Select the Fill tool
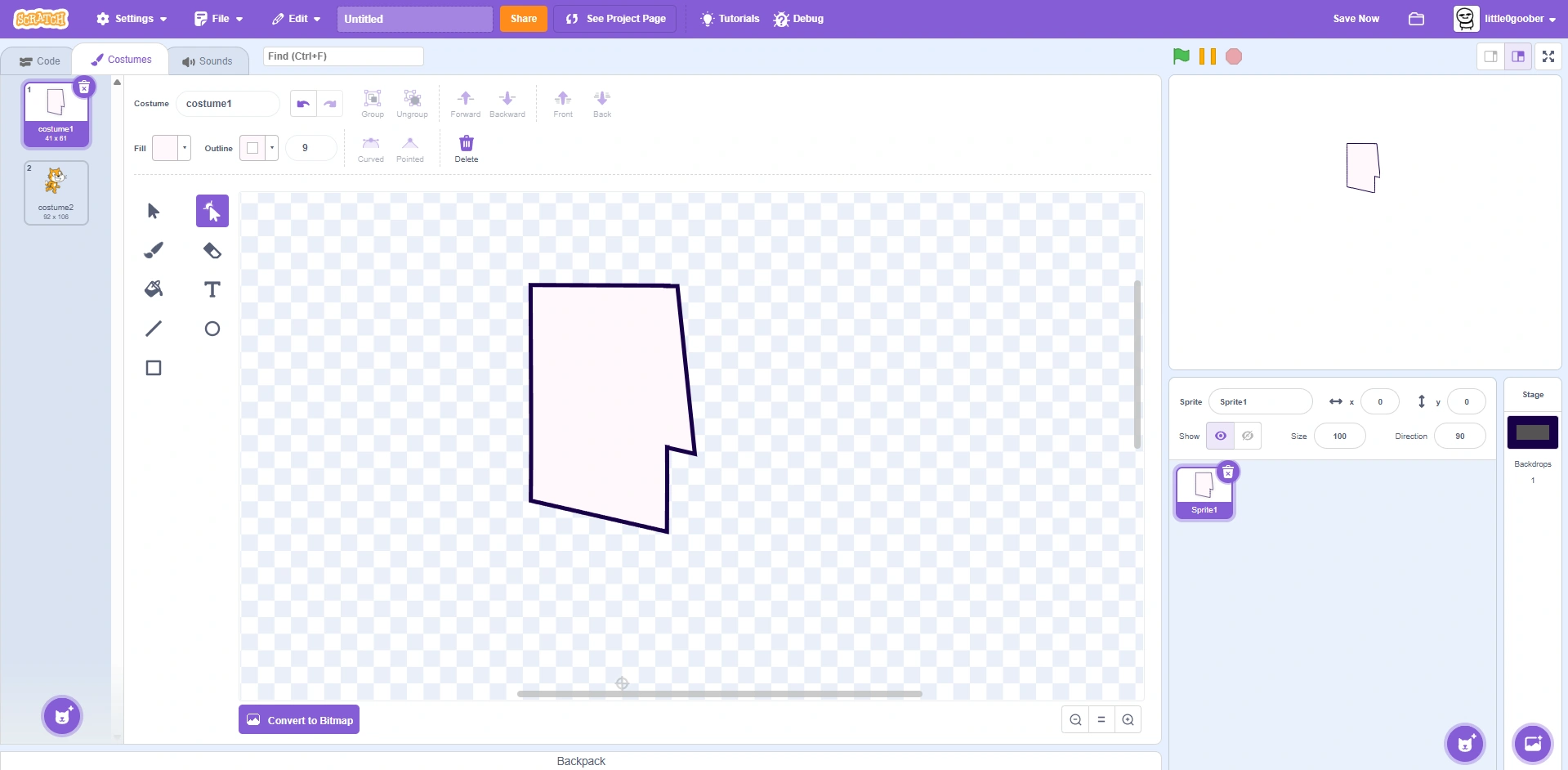The width and height of the screenshot is (1568, 770). pyautogui.click(x=154, y=289)
